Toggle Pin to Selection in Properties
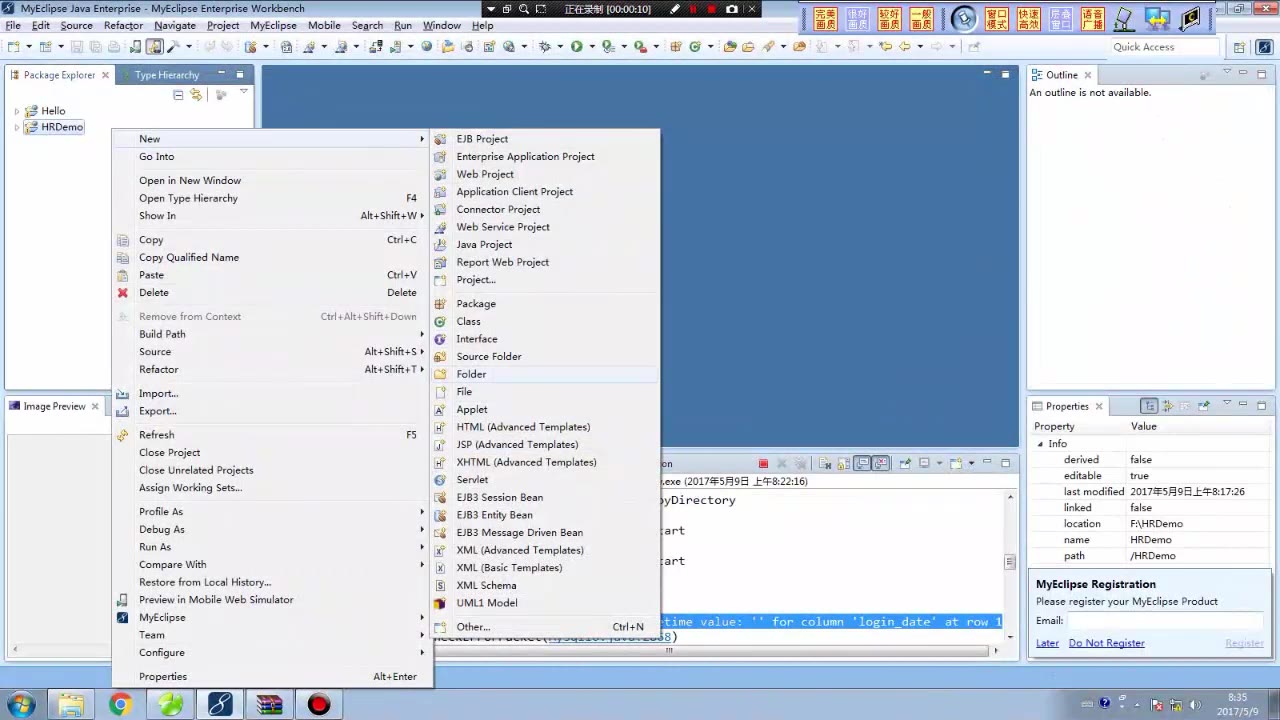 tap(1203, 406)
